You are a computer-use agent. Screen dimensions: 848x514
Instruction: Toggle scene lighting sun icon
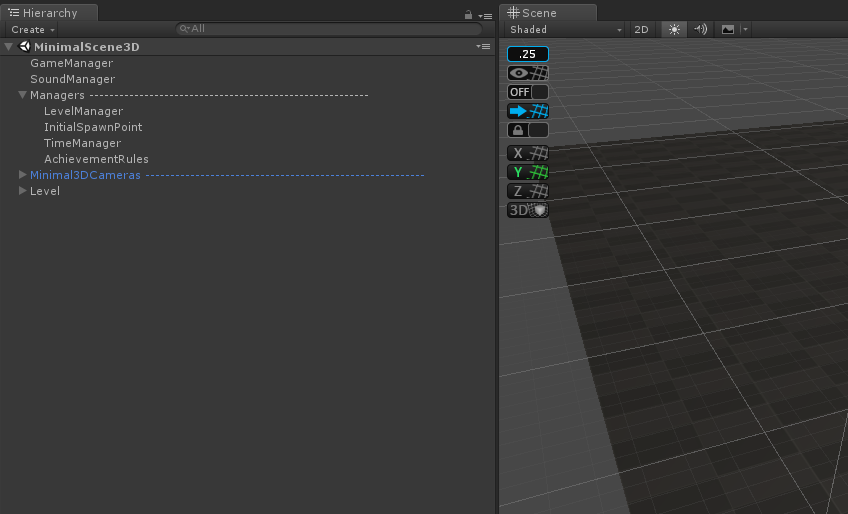[674, 30]
